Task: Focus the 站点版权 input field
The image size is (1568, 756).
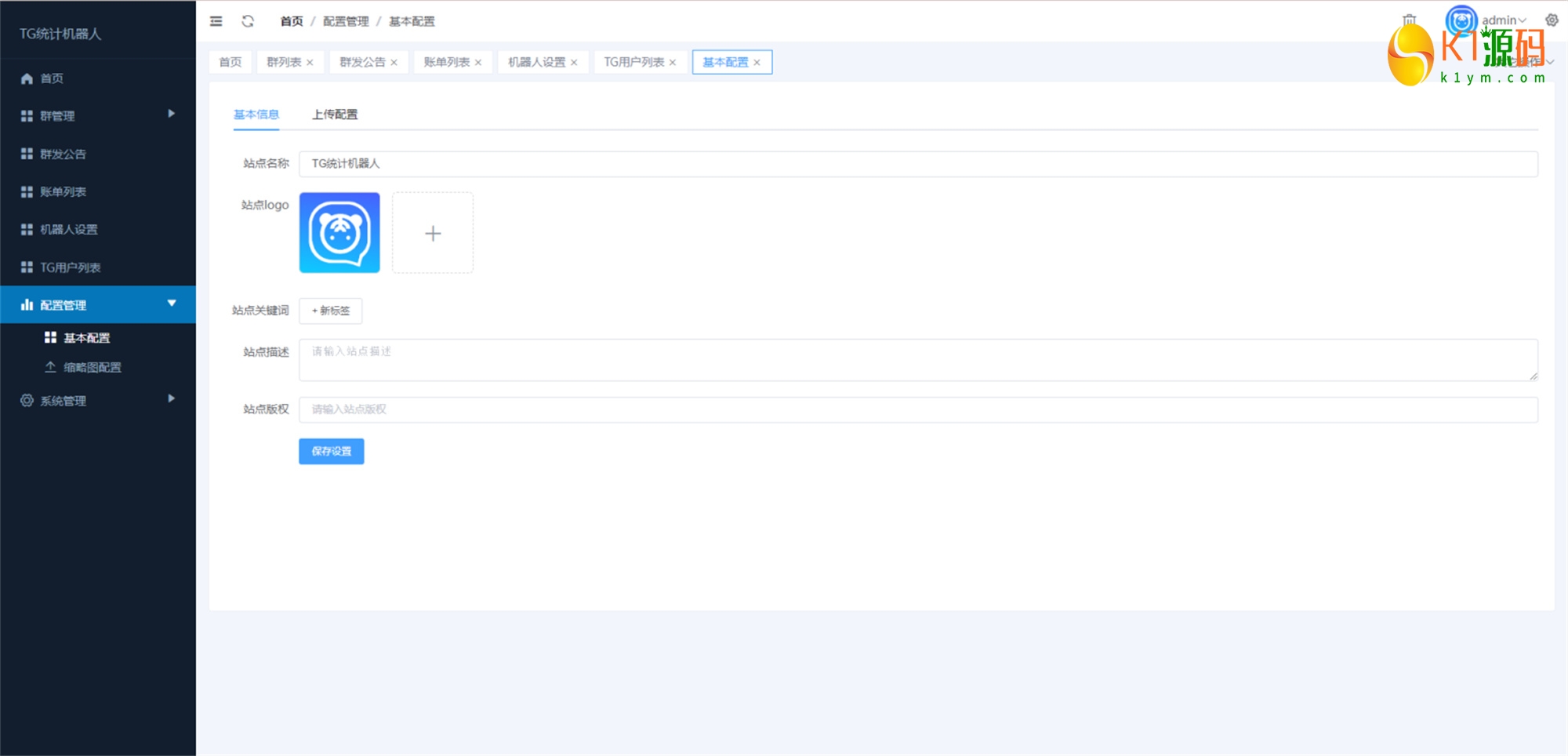Action: coord(918,409)
